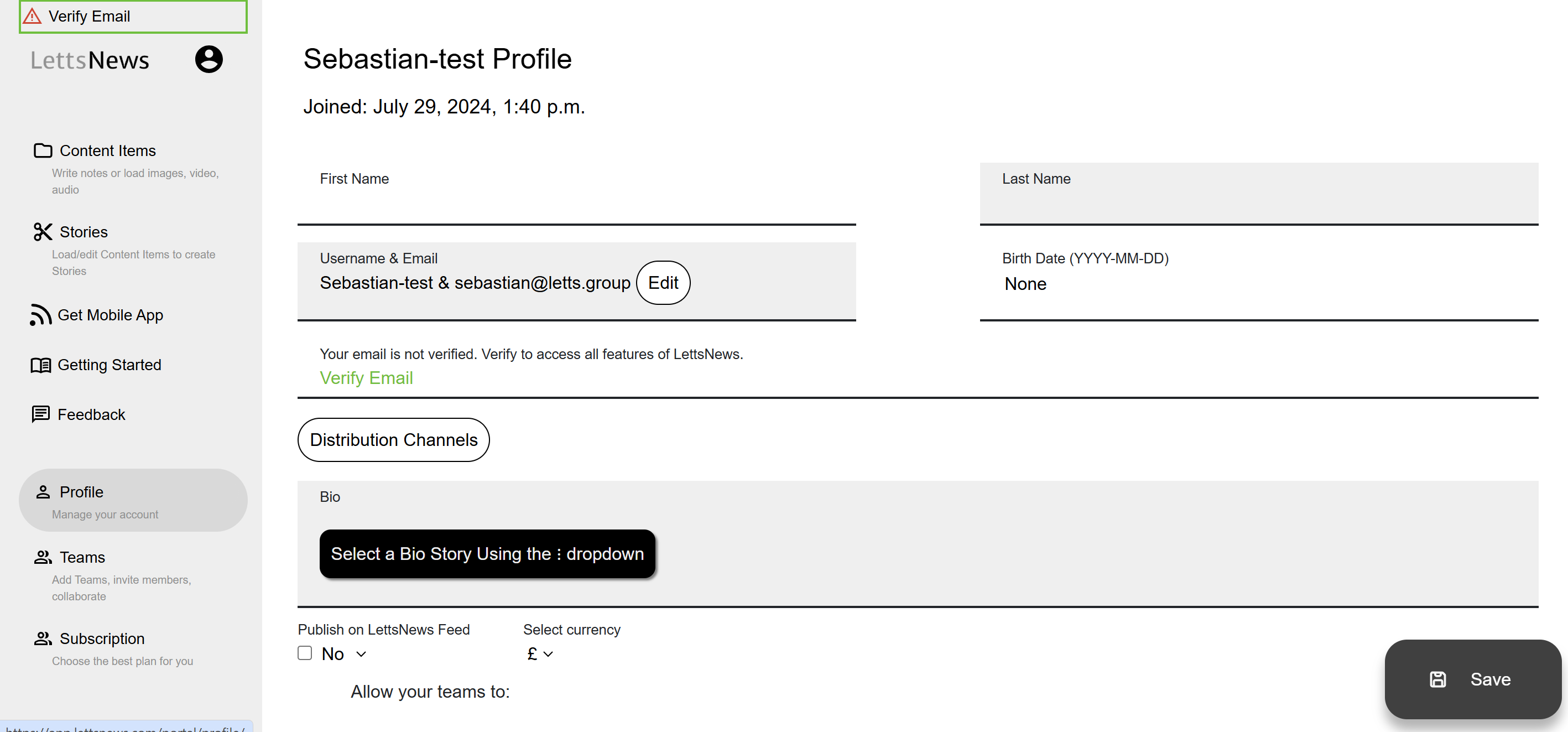Image resolution: width=1568 pixels, height=732 pixels.
Task: Click the green Verify Email link
Action: pyautogui.click(x=367, y=377)
